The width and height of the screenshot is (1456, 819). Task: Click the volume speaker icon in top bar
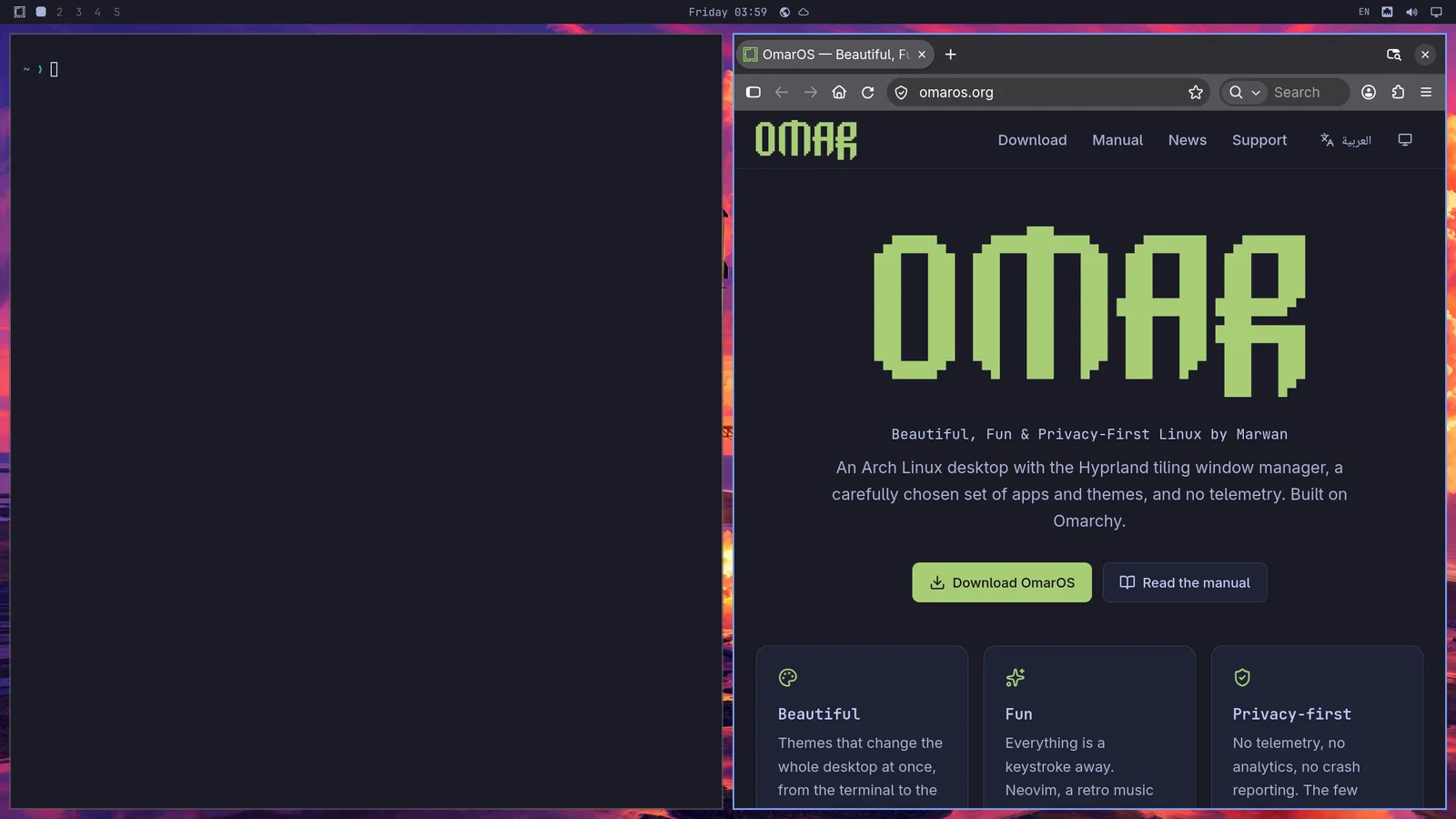(1411, 12)
